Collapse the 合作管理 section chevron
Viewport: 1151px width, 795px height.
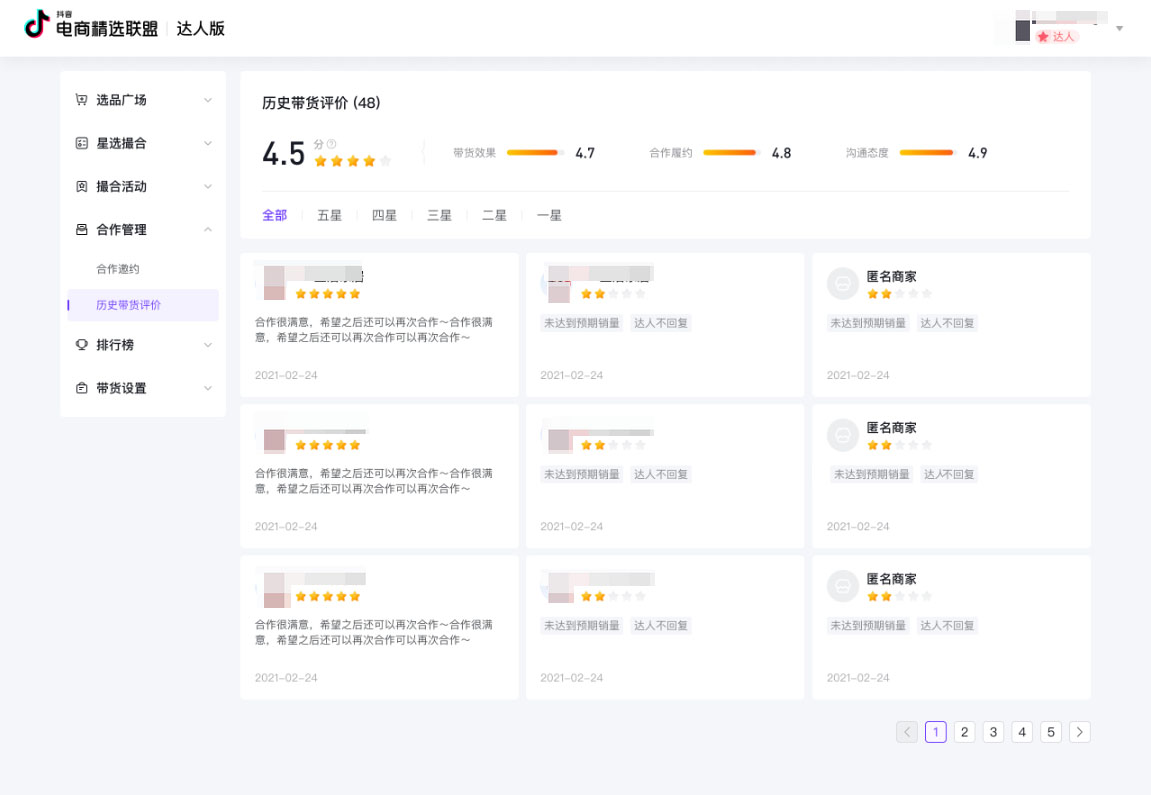(x=208, y=229)
